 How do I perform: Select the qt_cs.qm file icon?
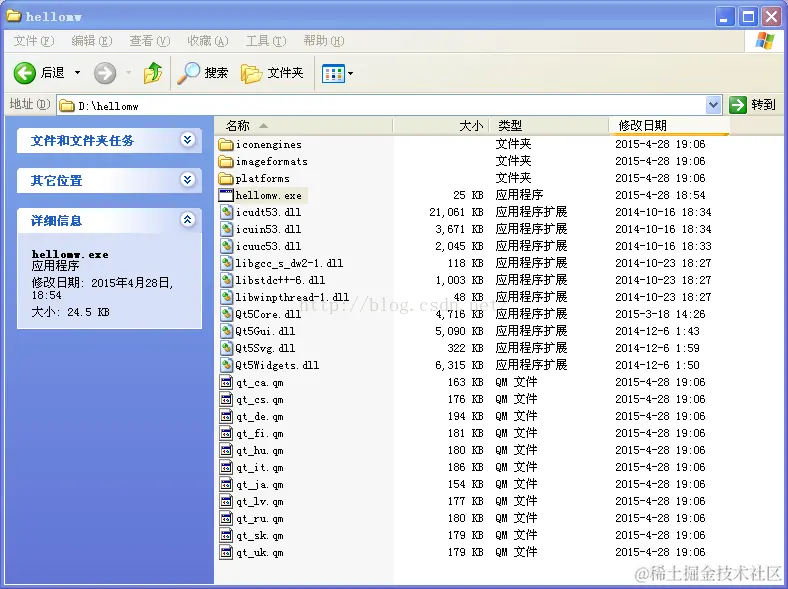point(226,400)
